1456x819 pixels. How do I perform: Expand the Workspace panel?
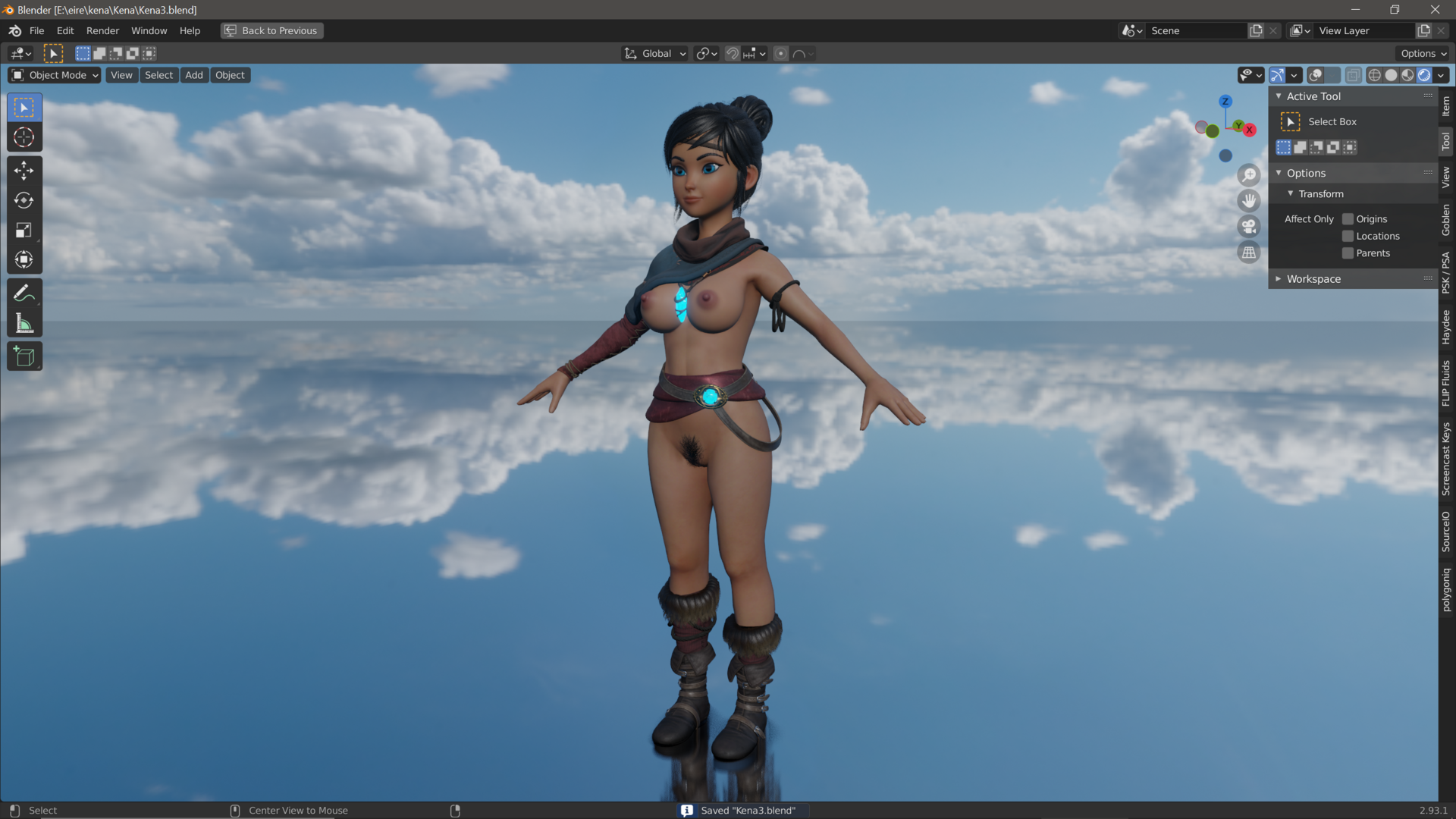[x=1279, y=279]
